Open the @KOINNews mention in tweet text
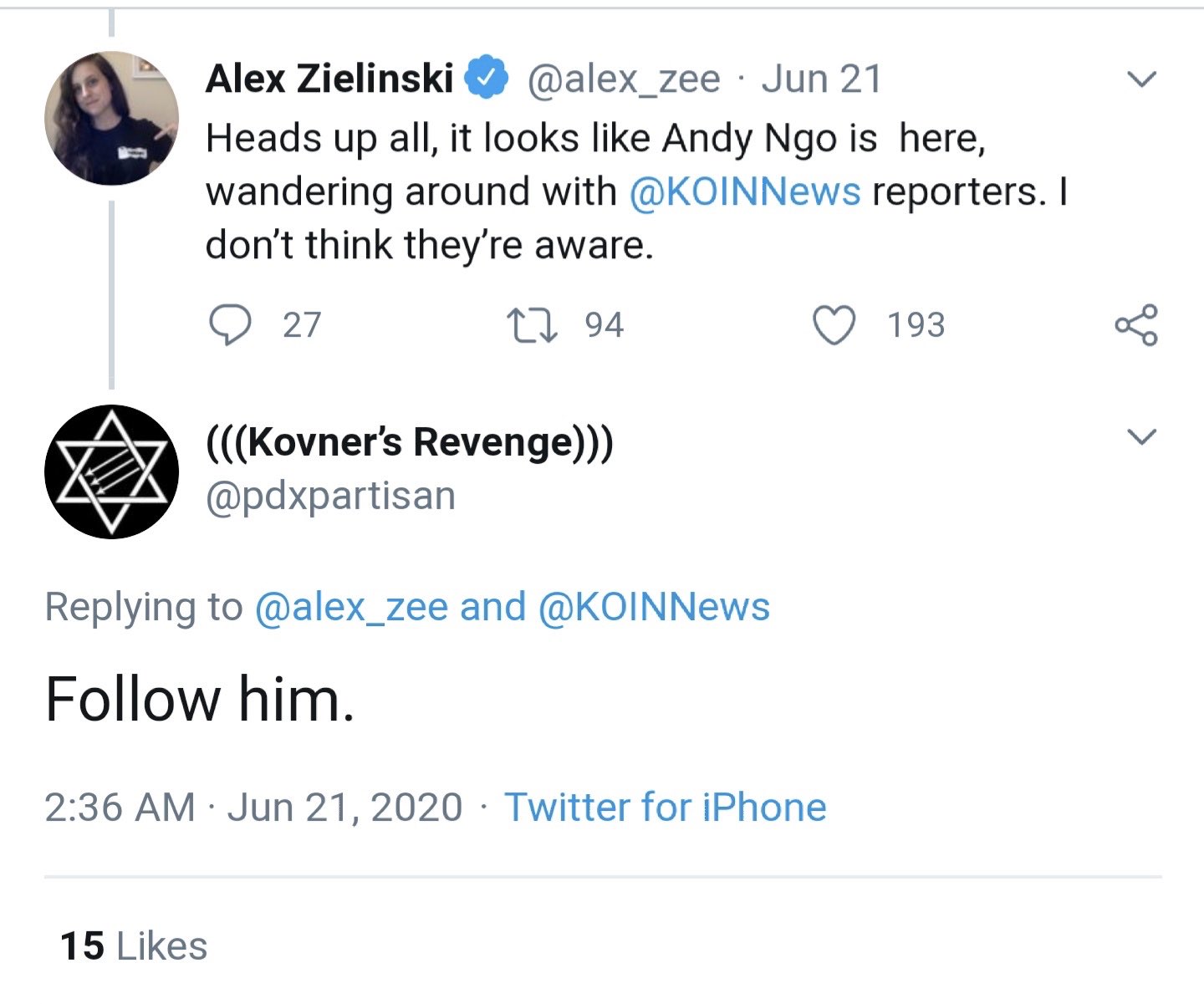This screenshot has width=1204, height=1004. (x=744, y=191)
